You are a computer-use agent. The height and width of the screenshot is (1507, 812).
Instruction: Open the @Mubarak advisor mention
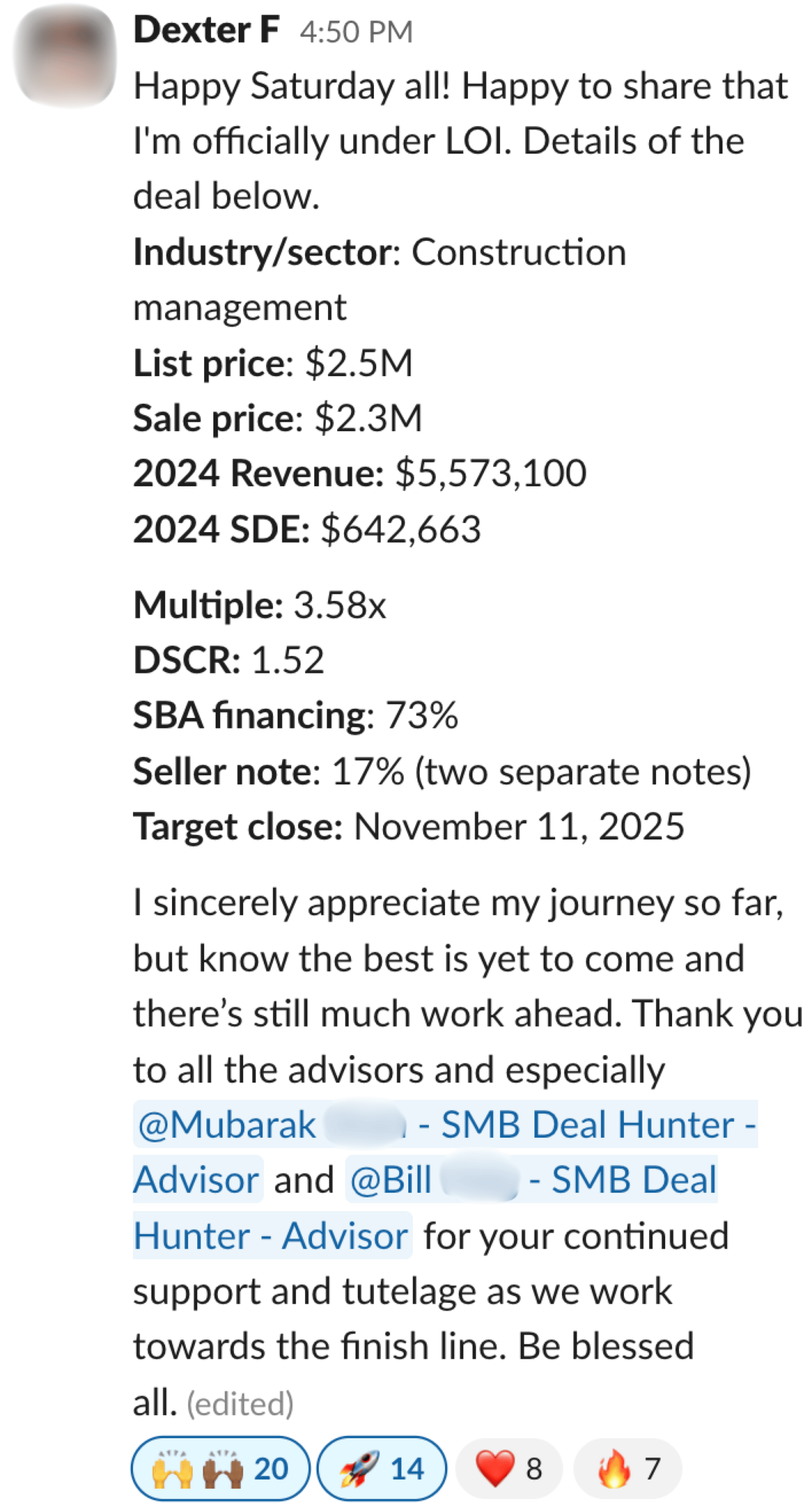[445, 1124]
